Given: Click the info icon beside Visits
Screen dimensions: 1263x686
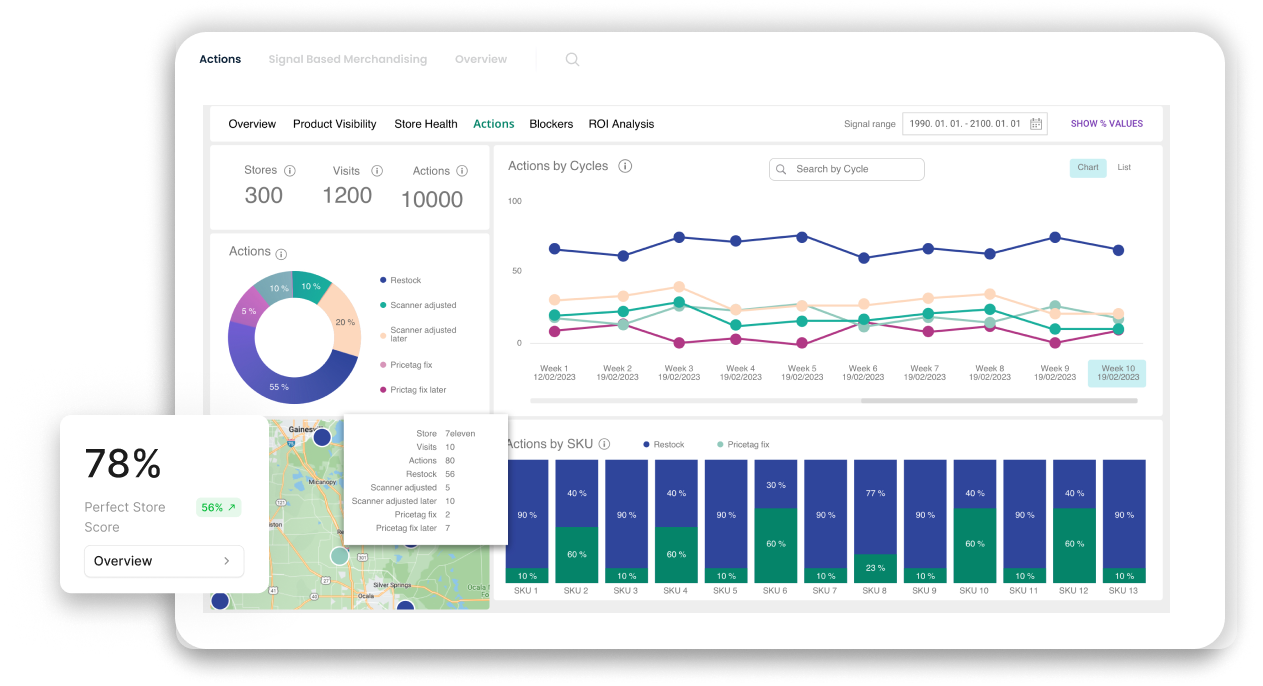Looking at the screenshot, I should click(x=377, y=171).
